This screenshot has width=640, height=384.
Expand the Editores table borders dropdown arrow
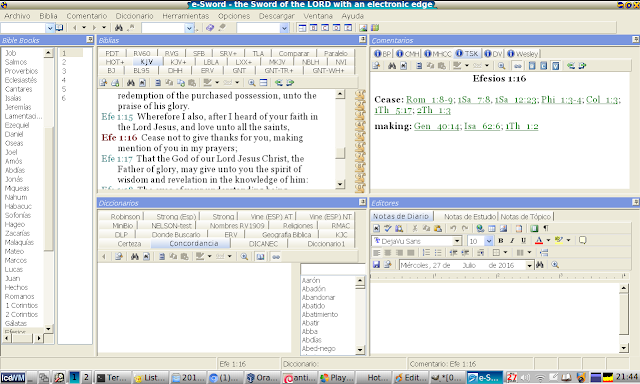pos(505,253)
